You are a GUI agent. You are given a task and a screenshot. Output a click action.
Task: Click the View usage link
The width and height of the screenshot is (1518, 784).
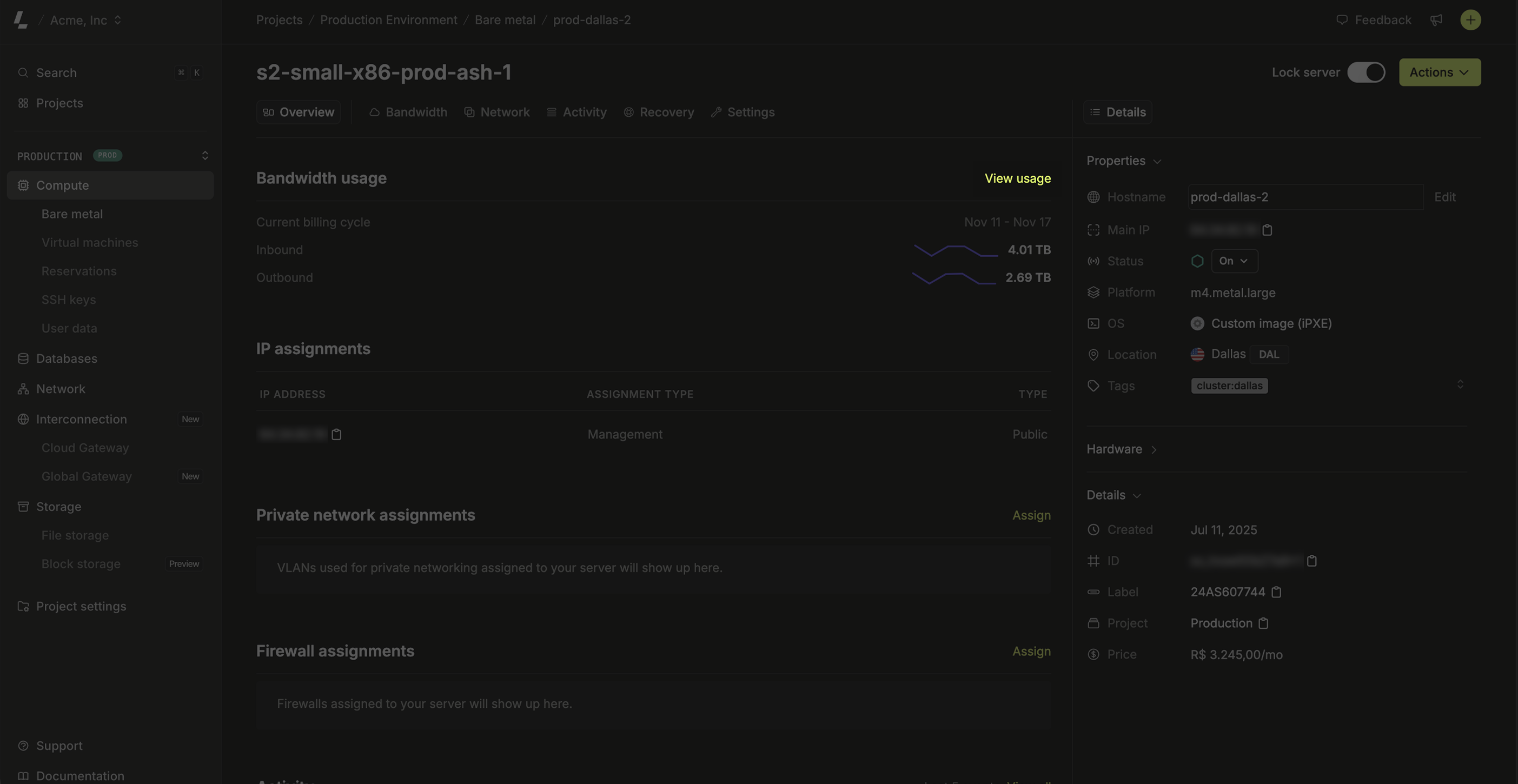point(1017,178)
